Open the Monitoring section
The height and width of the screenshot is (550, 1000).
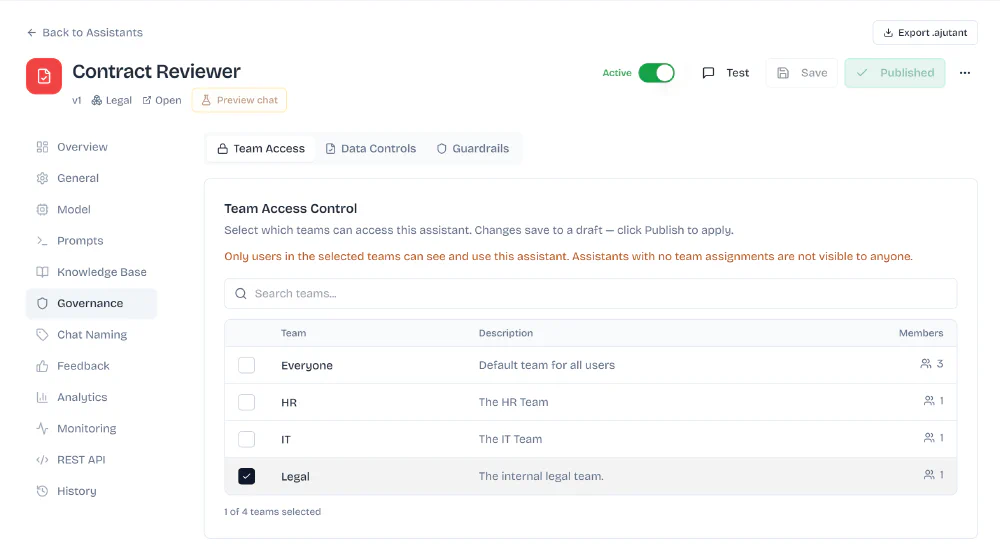pos(91,428)
